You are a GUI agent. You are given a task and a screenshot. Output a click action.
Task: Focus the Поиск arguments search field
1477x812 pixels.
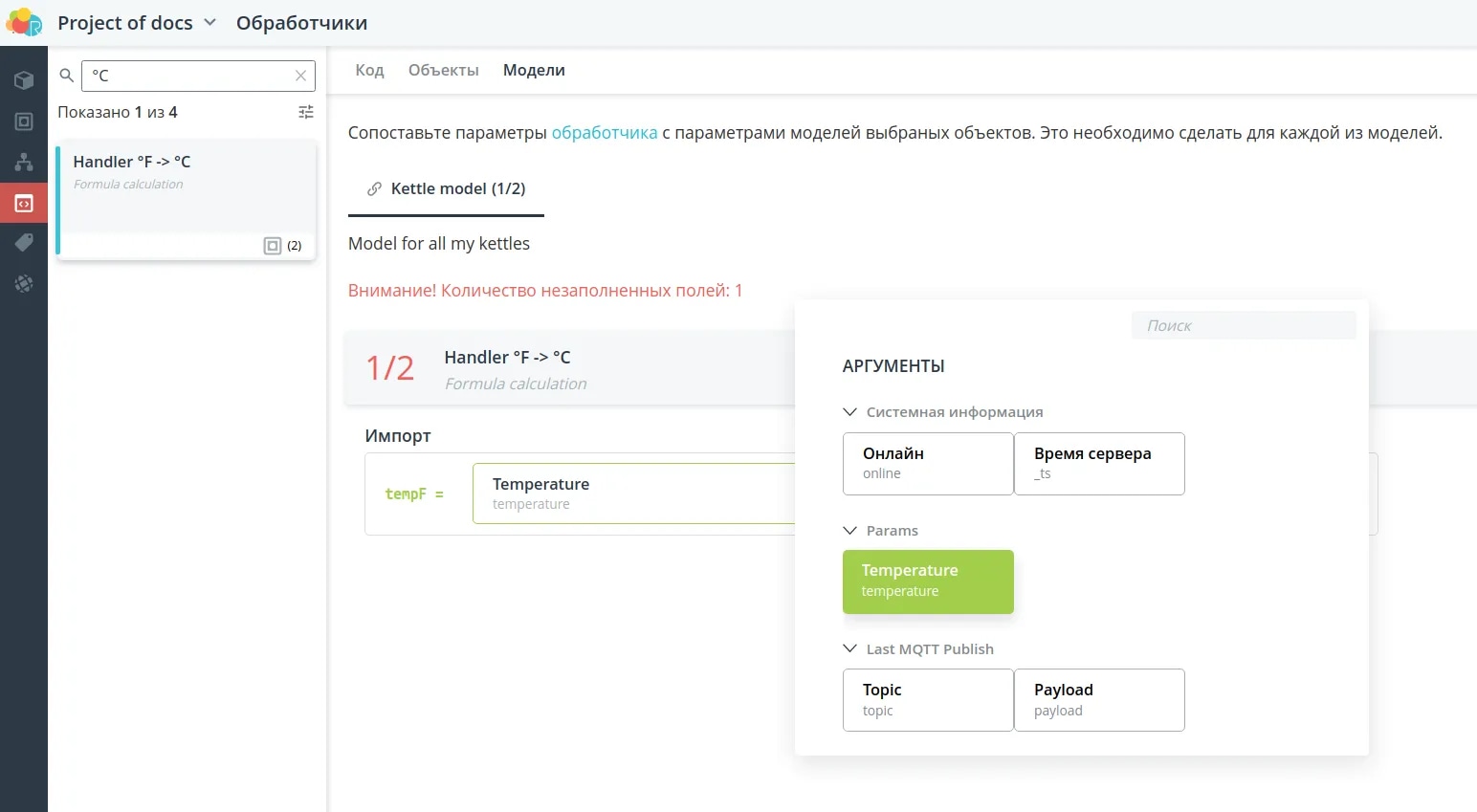1244,325
